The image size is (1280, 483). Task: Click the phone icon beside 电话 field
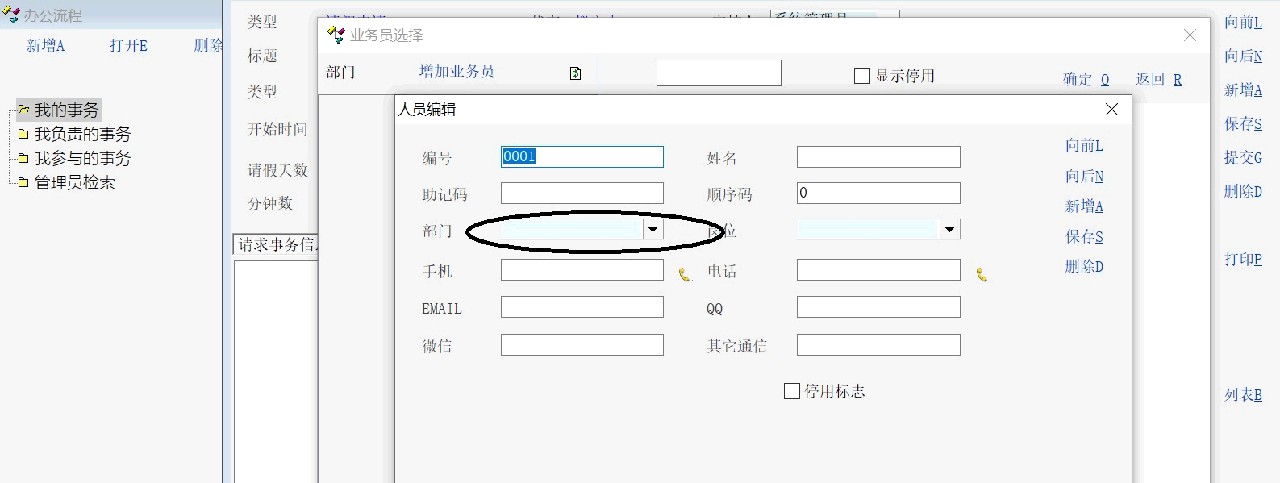982,274
